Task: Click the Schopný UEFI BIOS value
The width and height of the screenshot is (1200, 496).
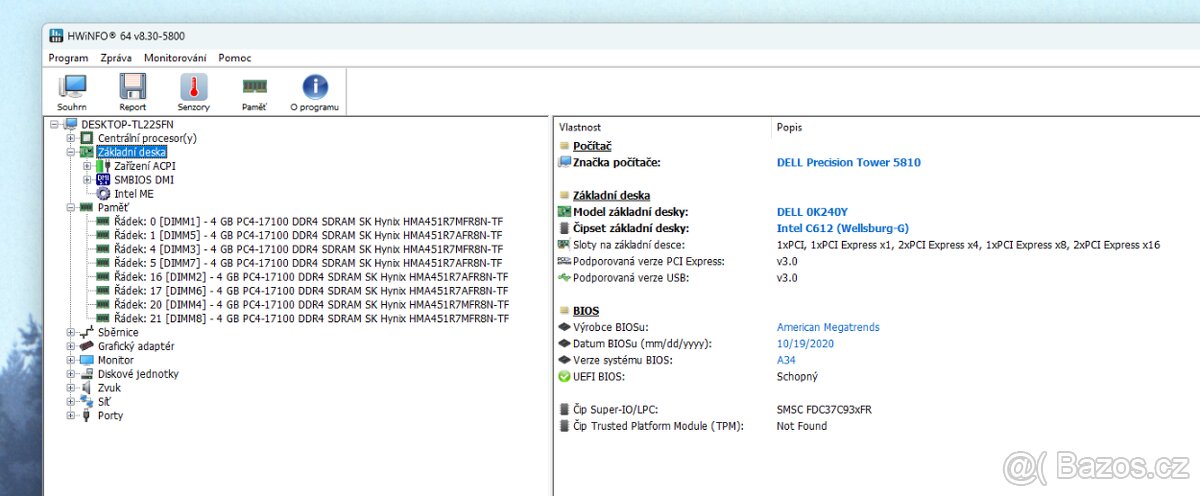Action: click(x=797, y=376)
